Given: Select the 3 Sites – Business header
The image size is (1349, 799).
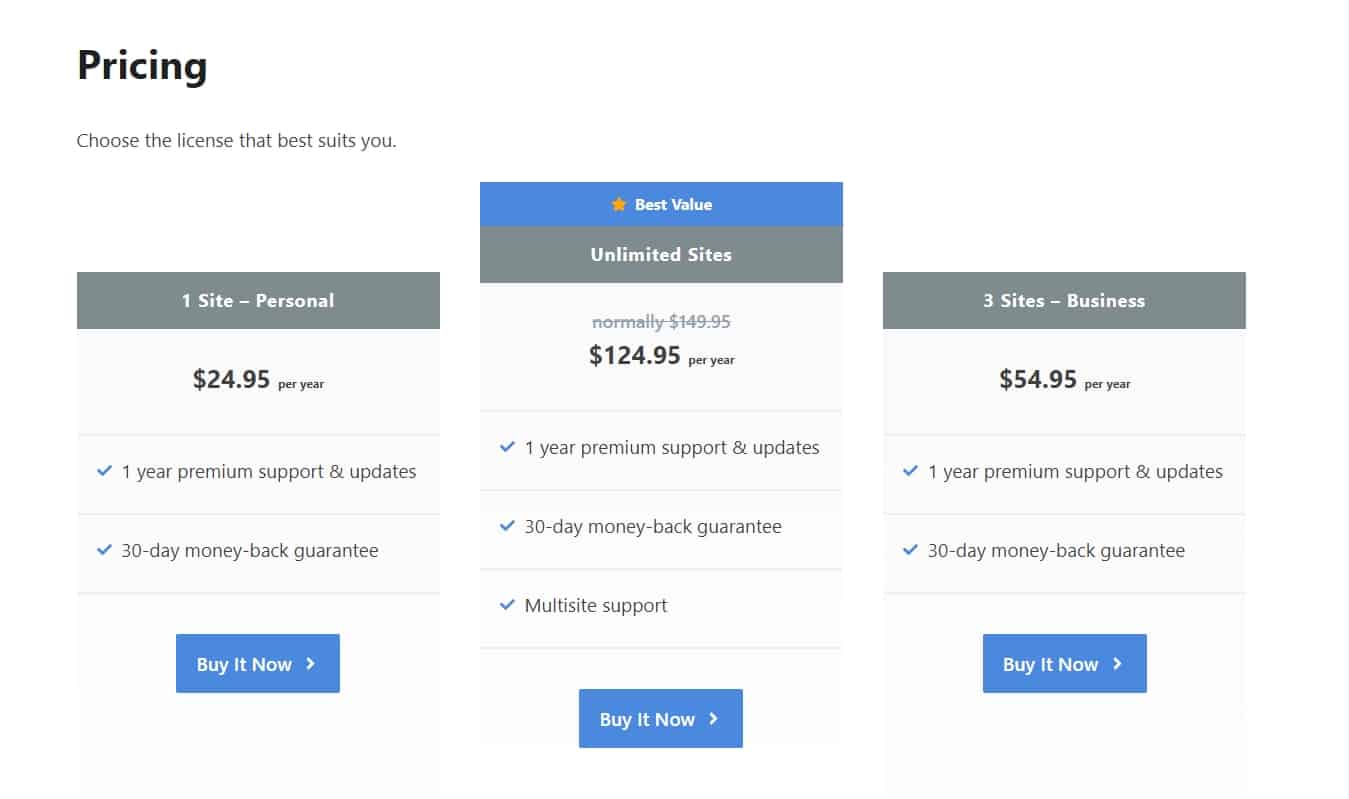Looking at the screenshot, I should tap(1064, 300).
